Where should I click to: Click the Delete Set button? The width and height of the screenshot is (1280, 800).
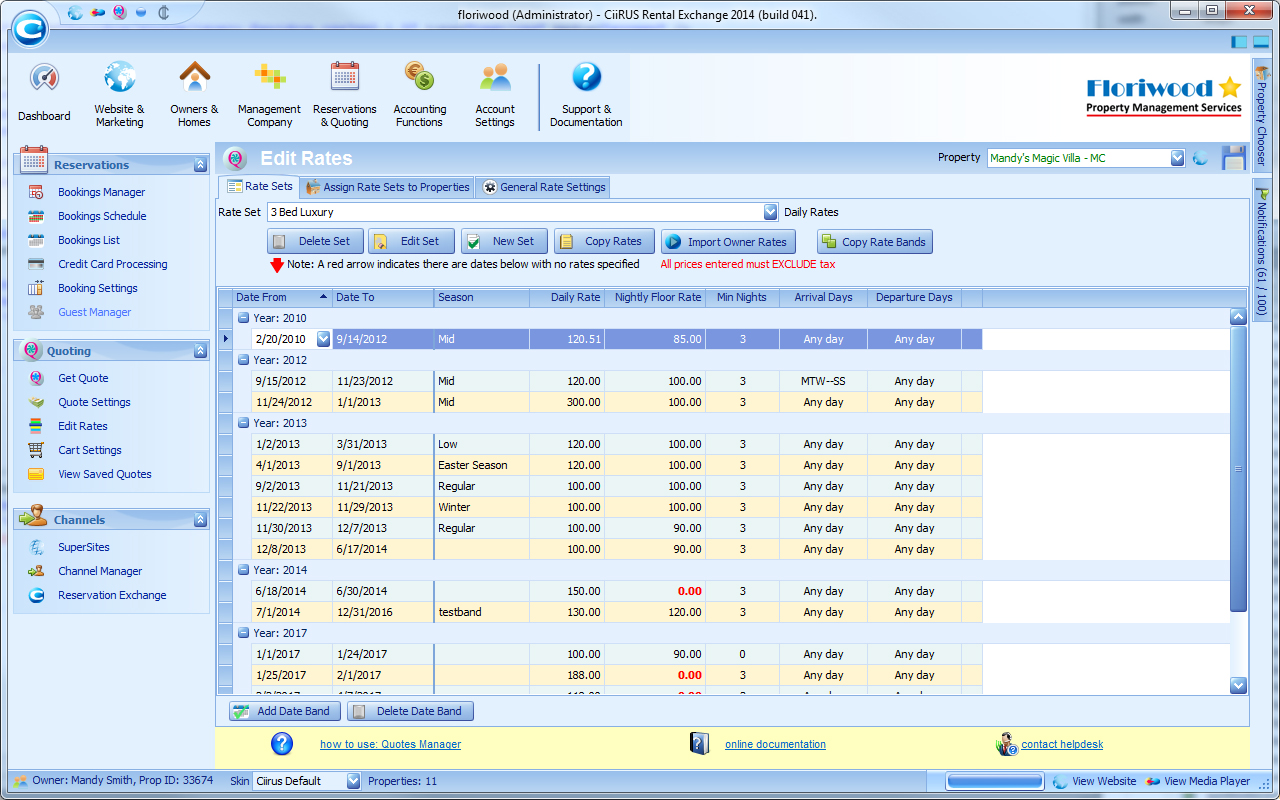tap(315, 241)
